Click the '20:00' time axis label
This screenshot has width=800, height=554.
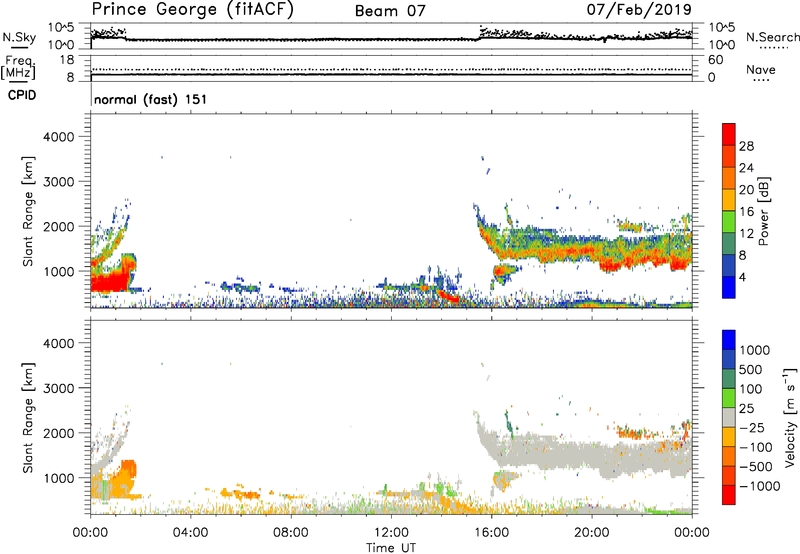pyautogui.click(x=591, y=533)
